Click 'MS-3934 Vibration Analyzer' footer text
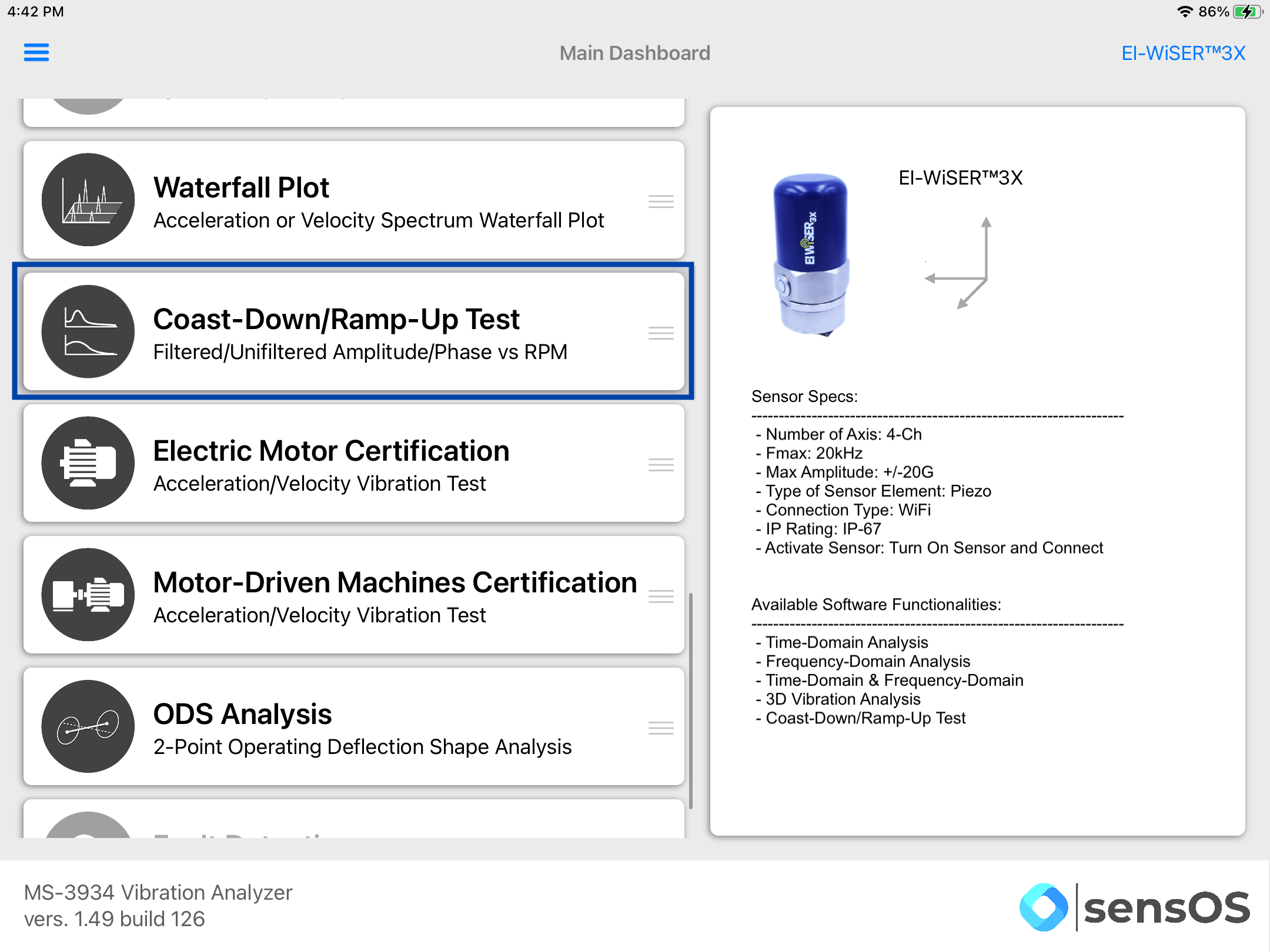Image resolution: width=1270 pixels, height=952 pixels. click(x=158, y=893)
